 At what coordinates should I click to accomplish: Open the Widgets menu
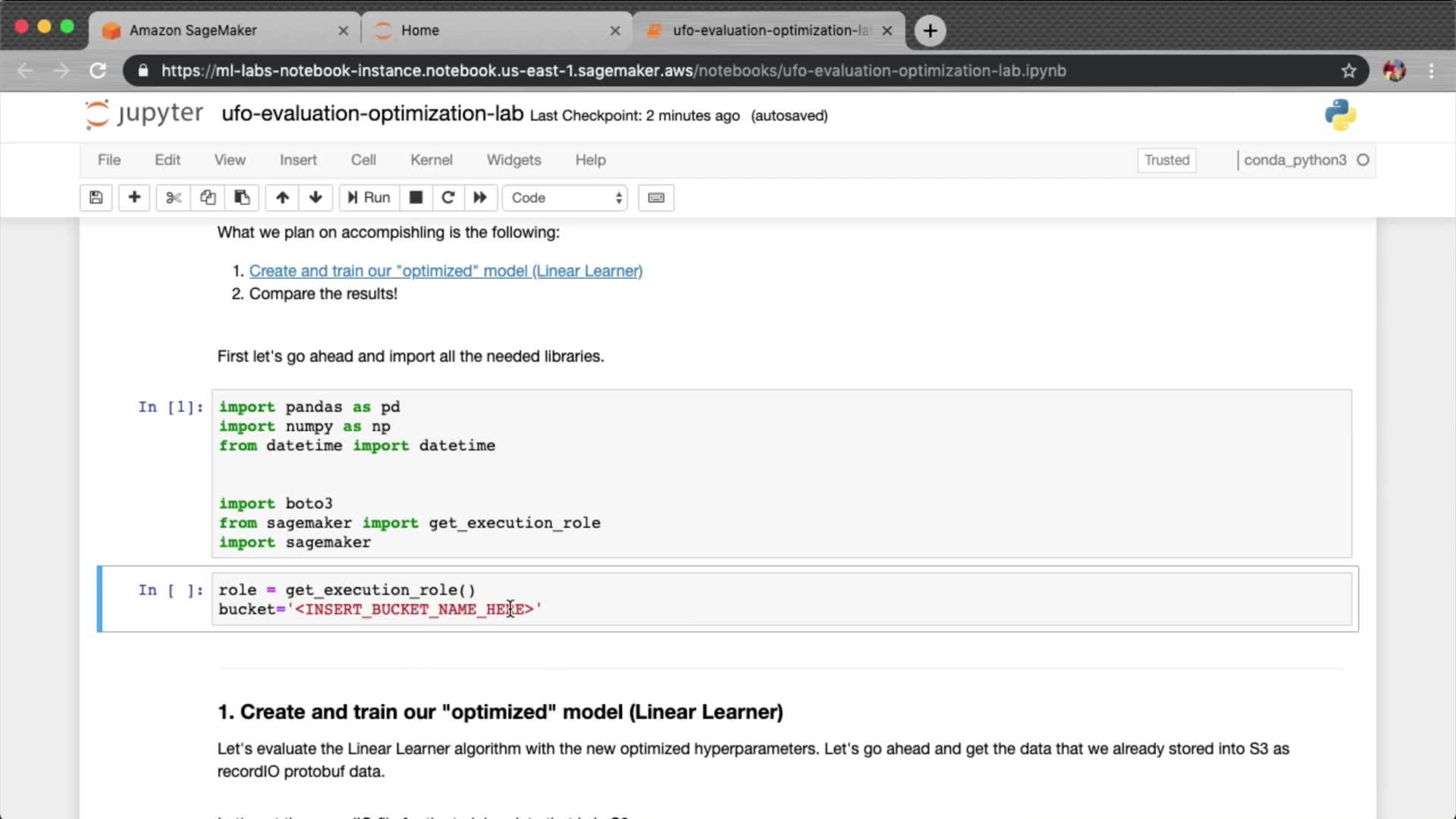[513, 160]
